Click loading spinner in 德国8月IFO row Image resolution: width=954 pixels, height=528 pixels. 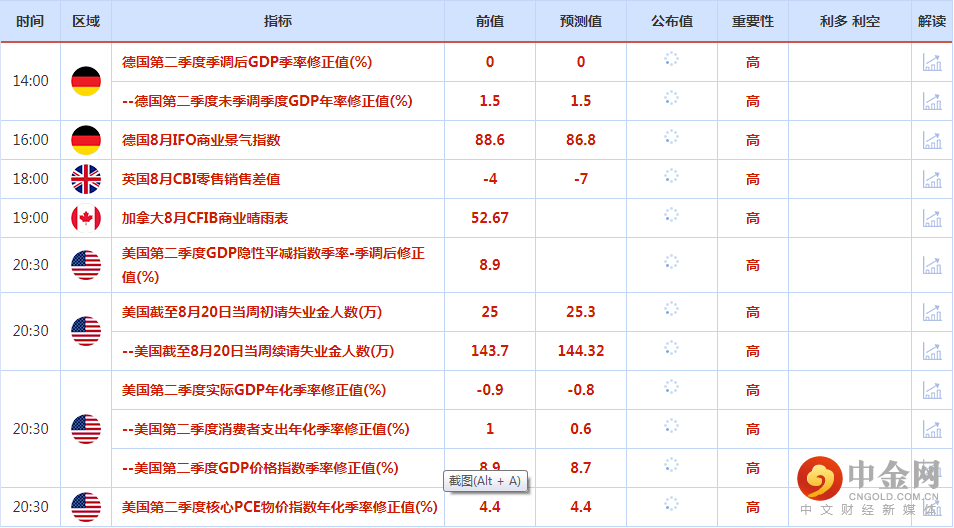coord(671,137)
